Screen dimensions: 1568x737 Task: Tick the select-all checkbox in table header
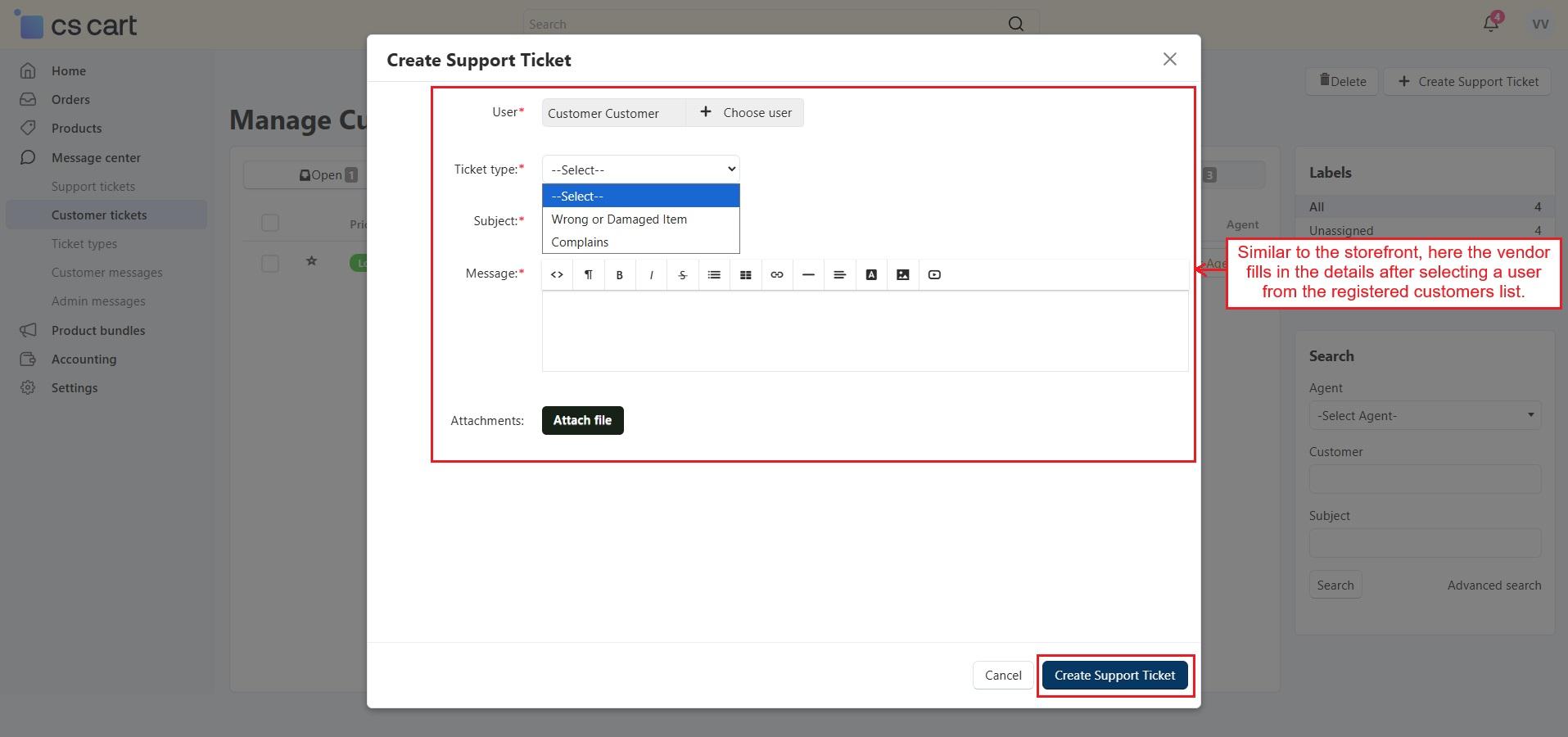coord(270,223)
